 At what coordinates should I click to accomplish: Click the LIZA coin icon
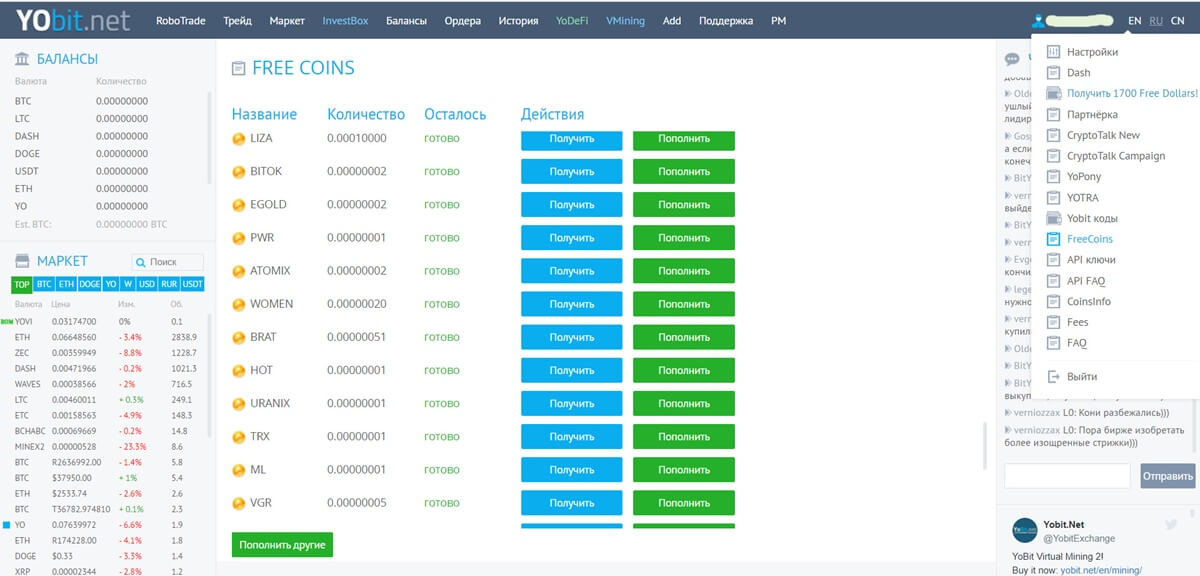[239, 139]
